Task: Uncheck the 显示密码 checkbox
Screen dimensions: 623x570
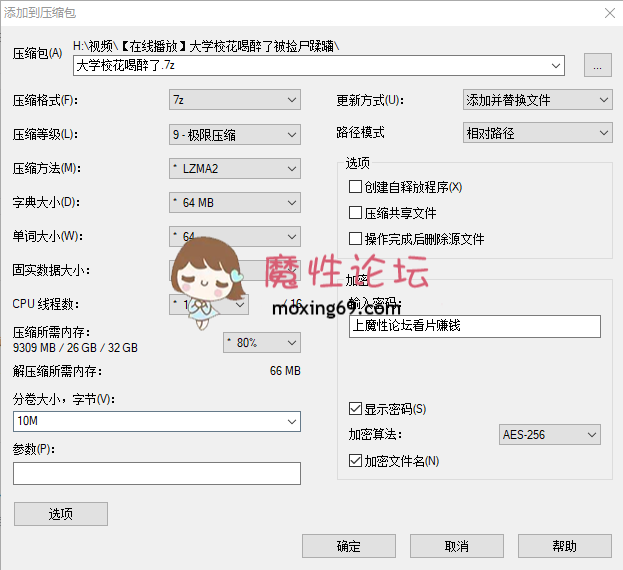Action: (x=355, y=409)
